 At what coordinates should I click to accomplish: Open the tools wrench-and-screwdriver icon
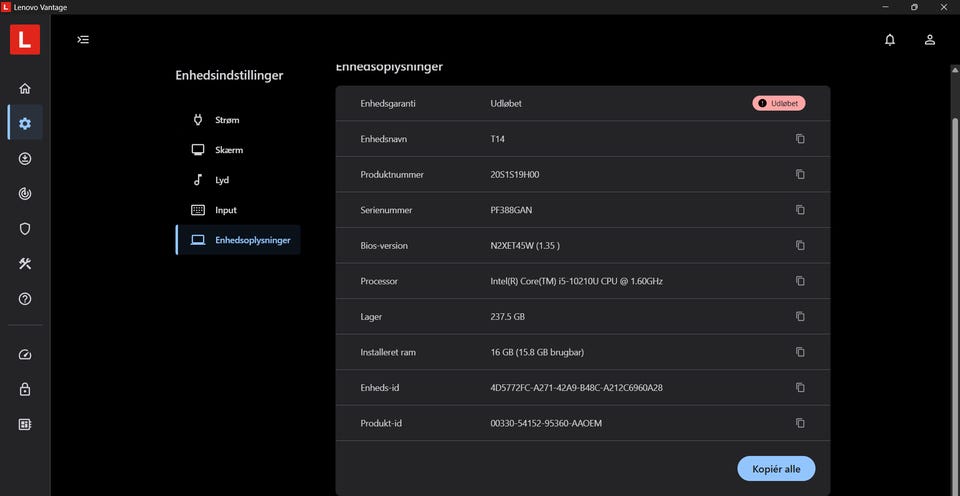point(25,264)
